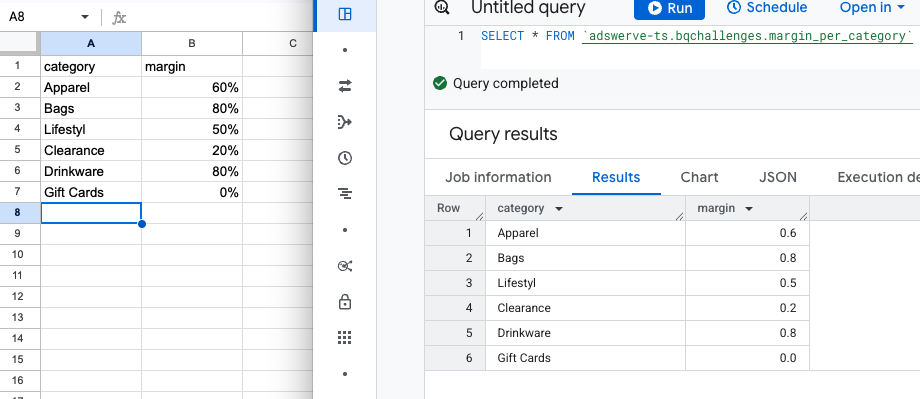Switch to the Chart tab
This screenshot has width=920, height=399.
pyautogui.click(x=699, y=177)
